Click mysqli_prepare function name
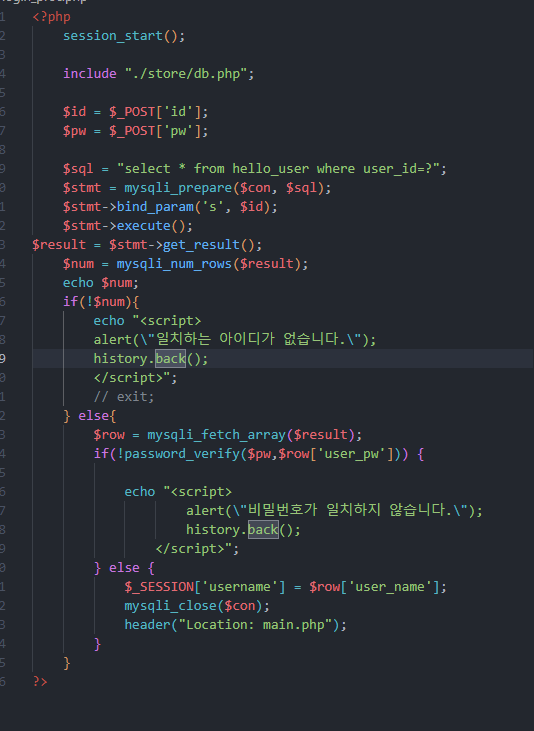This screenshot has width=534, height=731. (178, 188)
